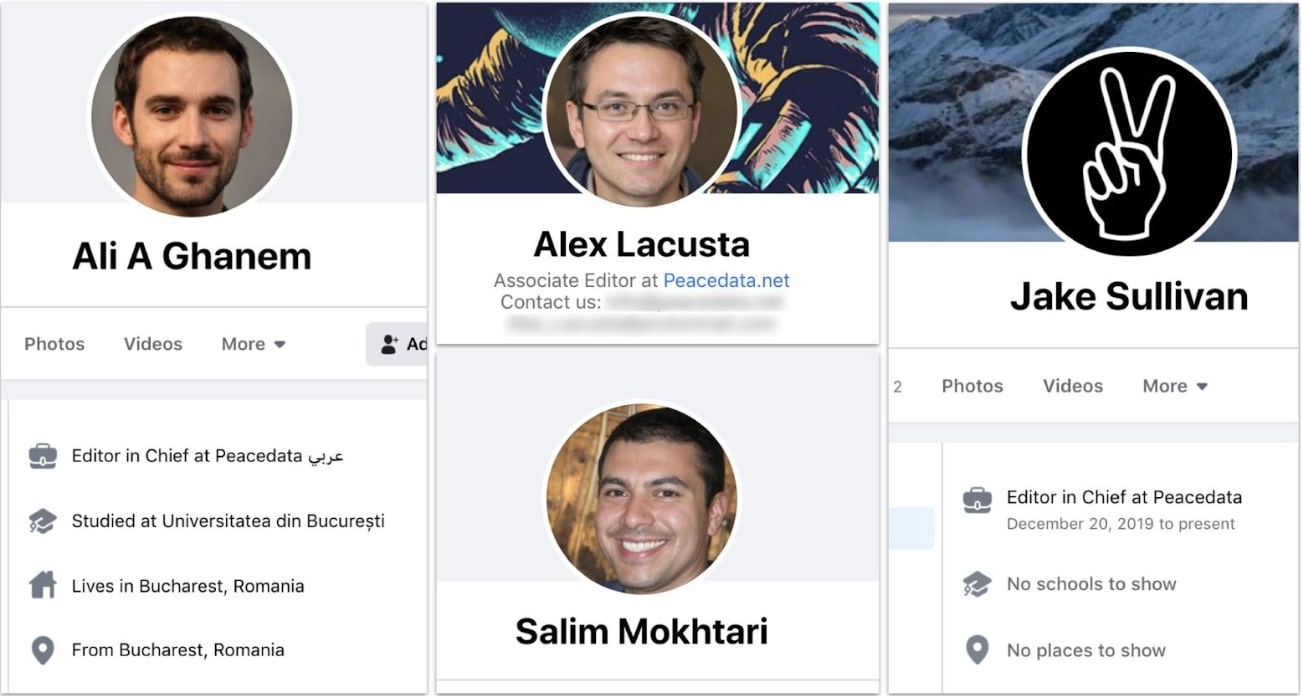Open the Peacedata.net link on Alex's profile
1301x696 pixels.
[725, 280]
